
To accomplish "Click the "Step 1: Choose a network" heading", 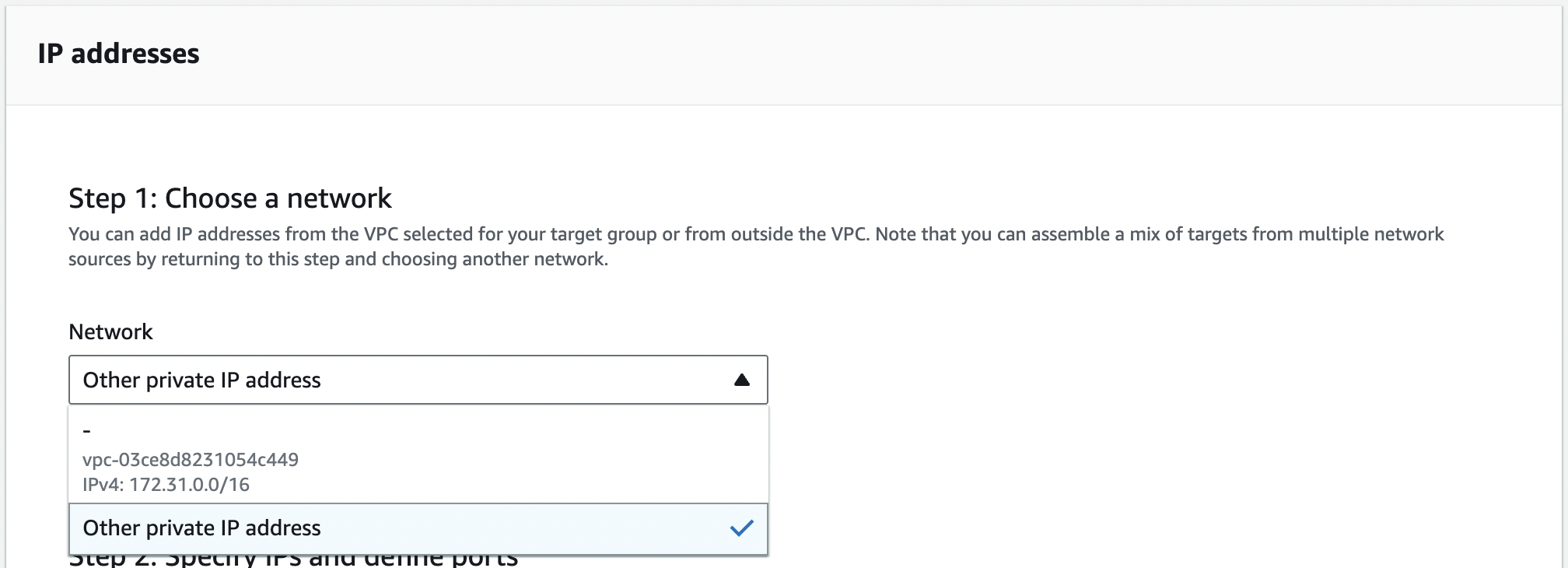I will (229, 198).
